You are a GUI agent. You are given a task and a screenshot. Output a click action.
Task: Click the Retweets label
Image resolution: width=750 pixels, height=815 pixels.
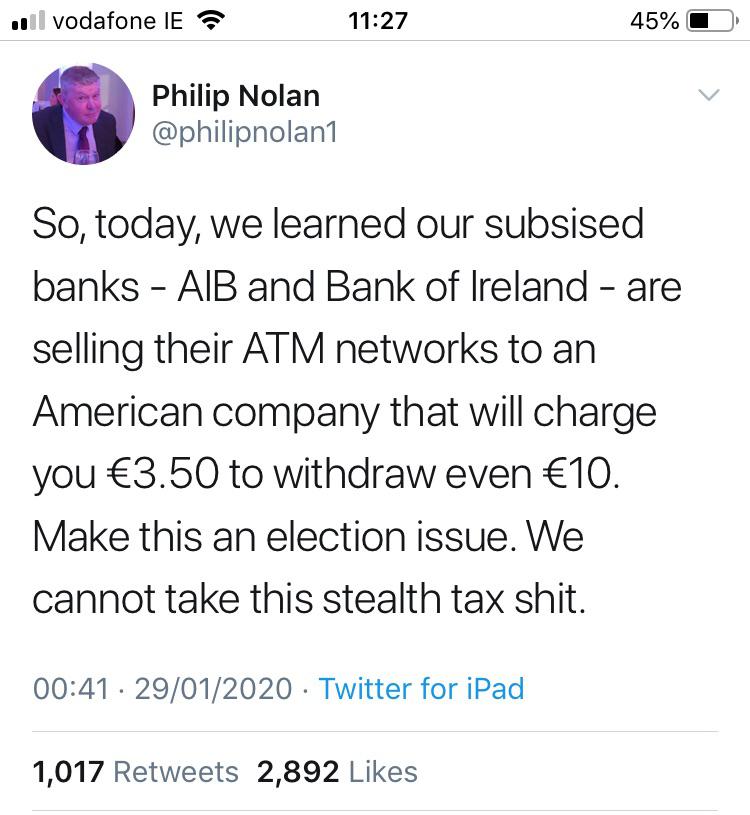pos(176,771)
